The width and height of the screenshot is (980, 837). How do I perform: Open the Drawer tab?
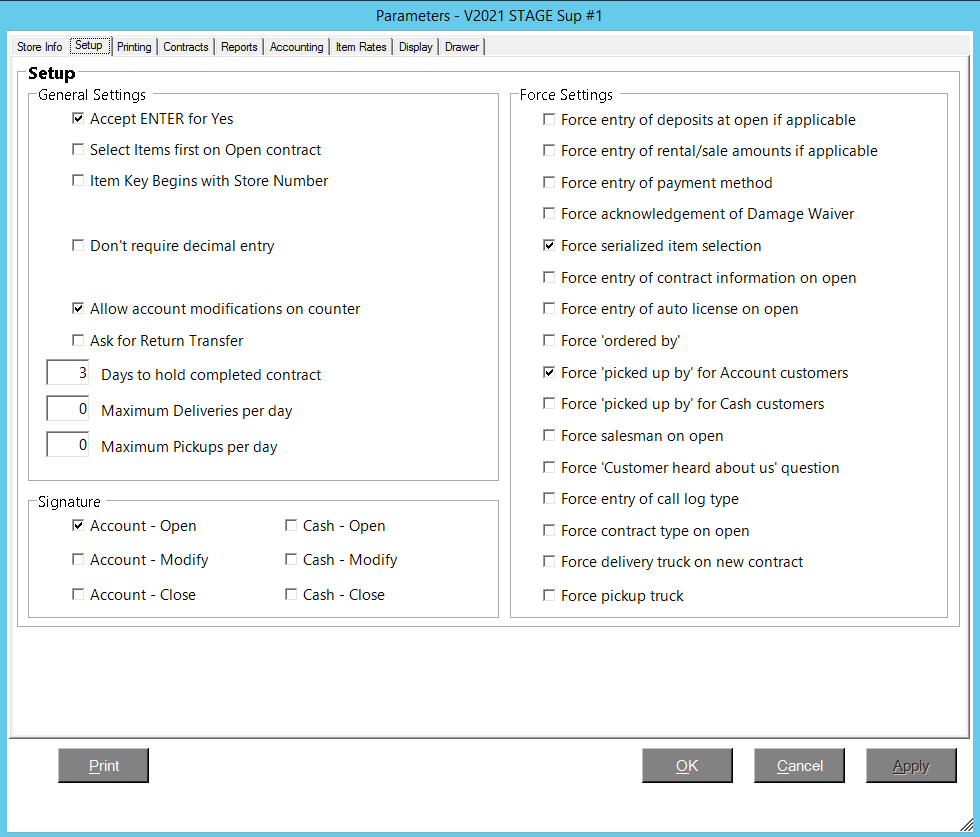coord(462,47)
